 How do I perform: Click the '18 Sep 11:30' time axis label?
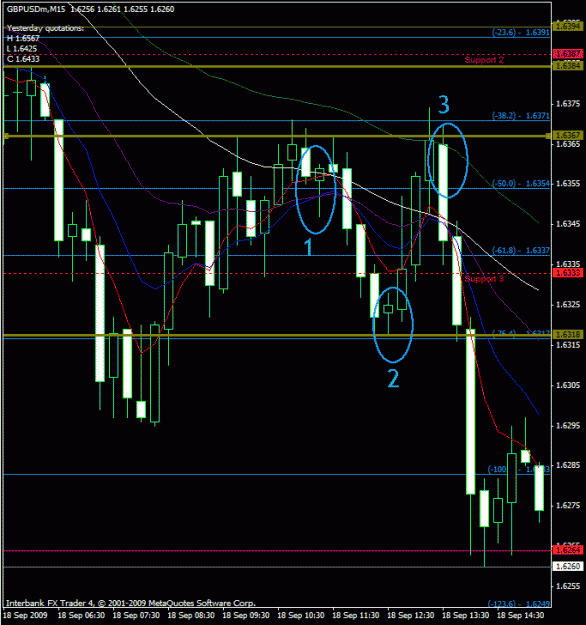356,615
